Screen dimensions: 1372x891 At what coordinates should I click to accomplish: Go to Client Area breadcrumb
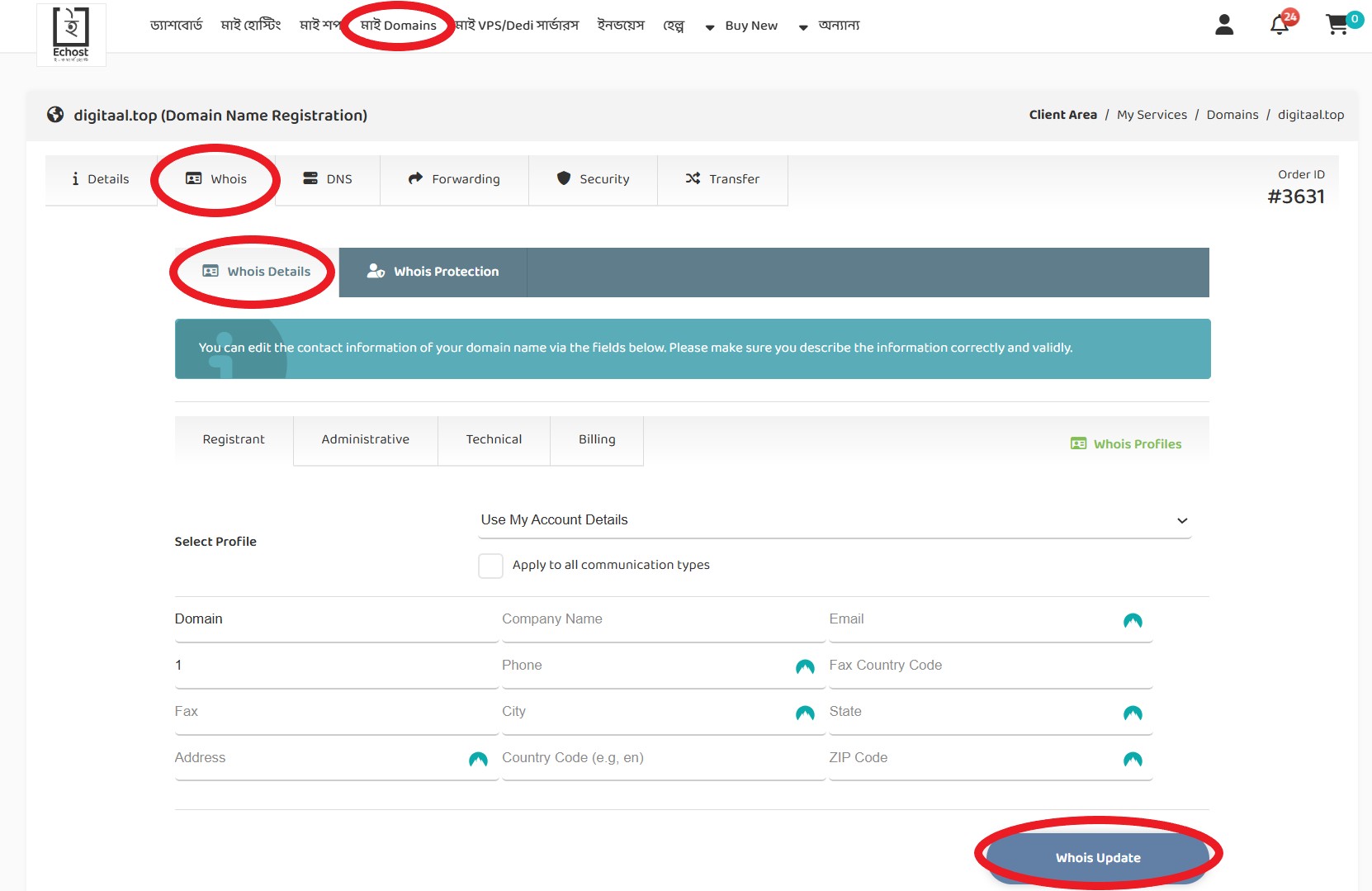1062,115
